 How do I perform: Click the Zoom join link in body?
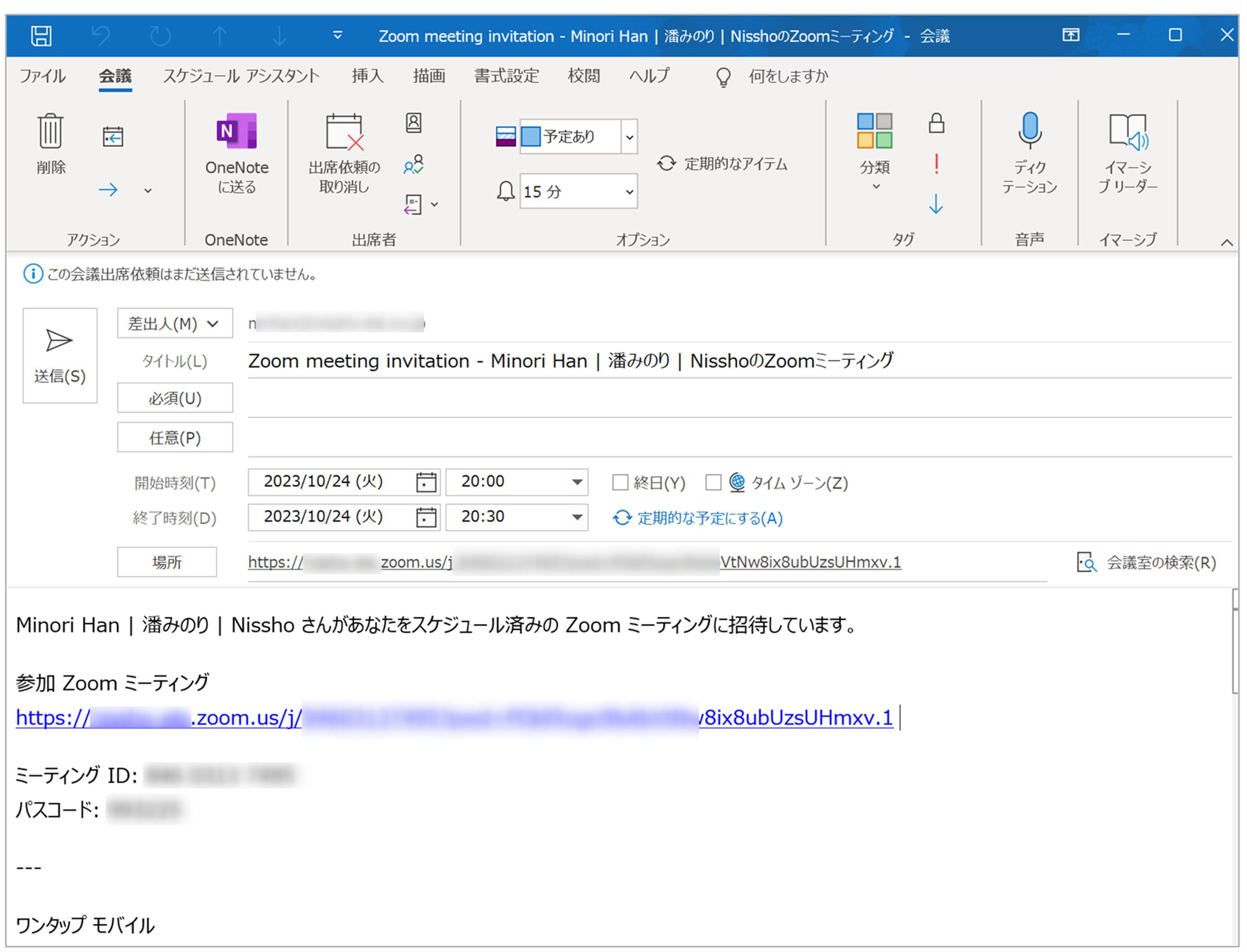(454, 718)
